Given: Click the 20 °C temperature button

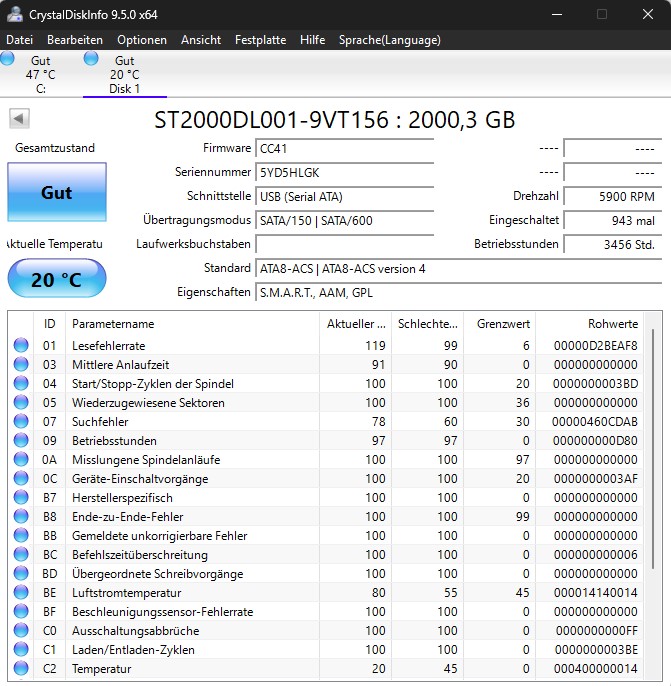Looking at the screenshot, I should (x=57, y=279).
